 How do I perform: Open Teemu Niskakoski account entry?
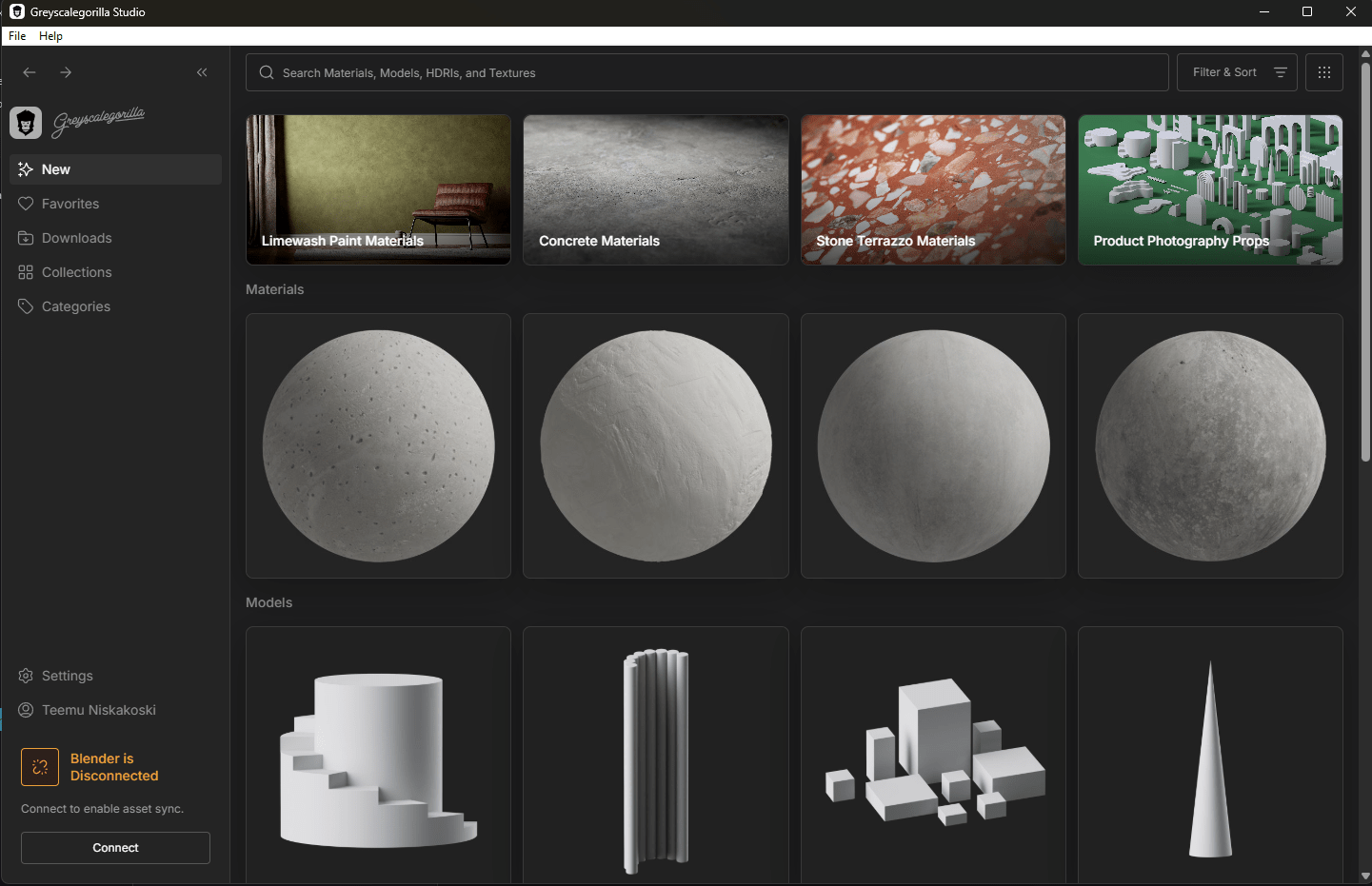(x=115, y=710)
